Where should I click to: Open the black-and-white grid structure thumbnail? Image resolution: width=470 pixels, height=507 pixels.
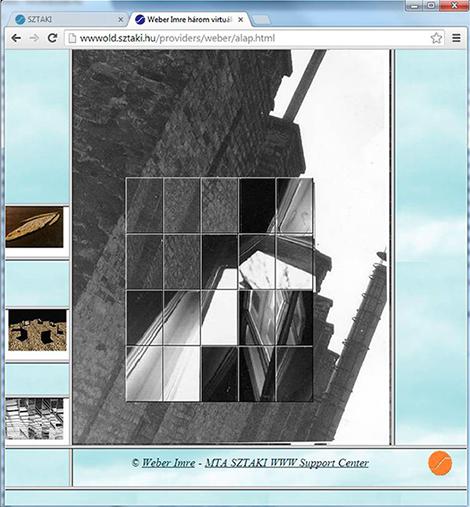click(x=34, y=419)
